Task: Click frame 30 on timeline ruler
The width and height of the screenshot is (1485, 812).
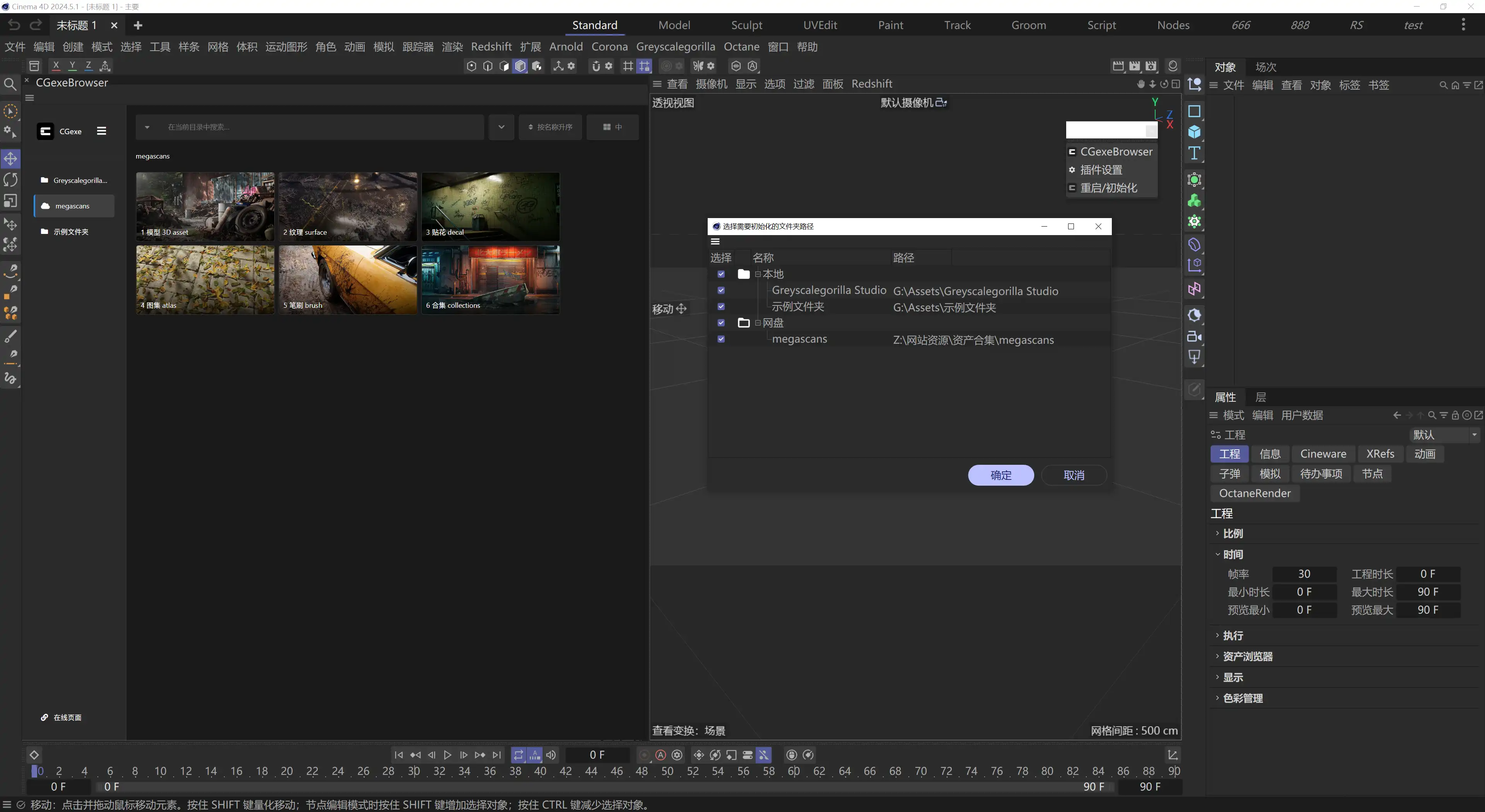Action: pos(414,771)
